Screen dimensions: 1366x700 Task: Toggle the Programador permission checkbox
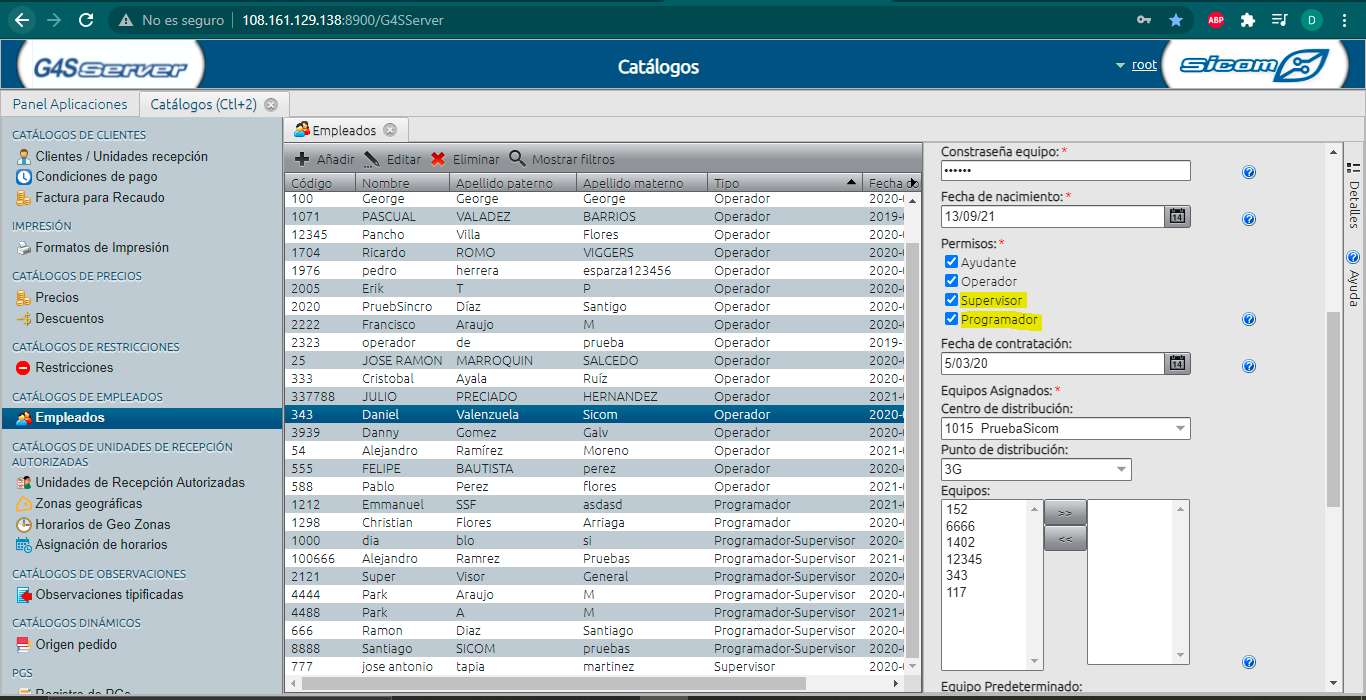[x=952, y=320]
